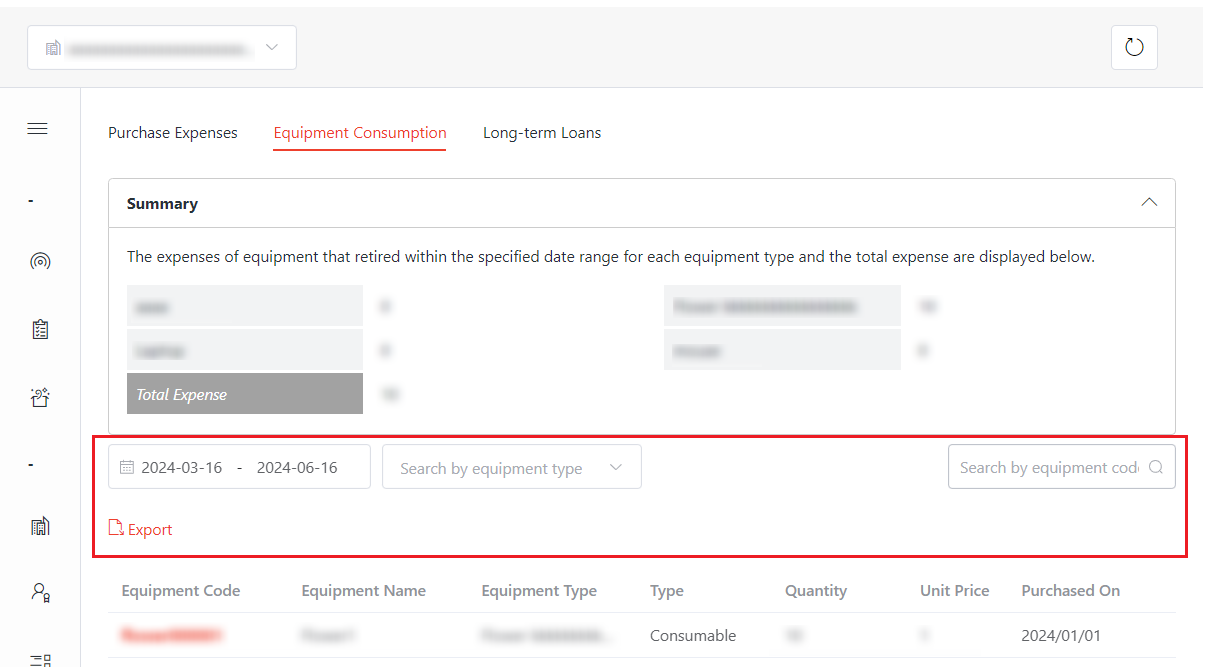The height and width of the screenshot is (667, 1205).
Task: Click the calendar icon in date range
Action: [127, 467]
